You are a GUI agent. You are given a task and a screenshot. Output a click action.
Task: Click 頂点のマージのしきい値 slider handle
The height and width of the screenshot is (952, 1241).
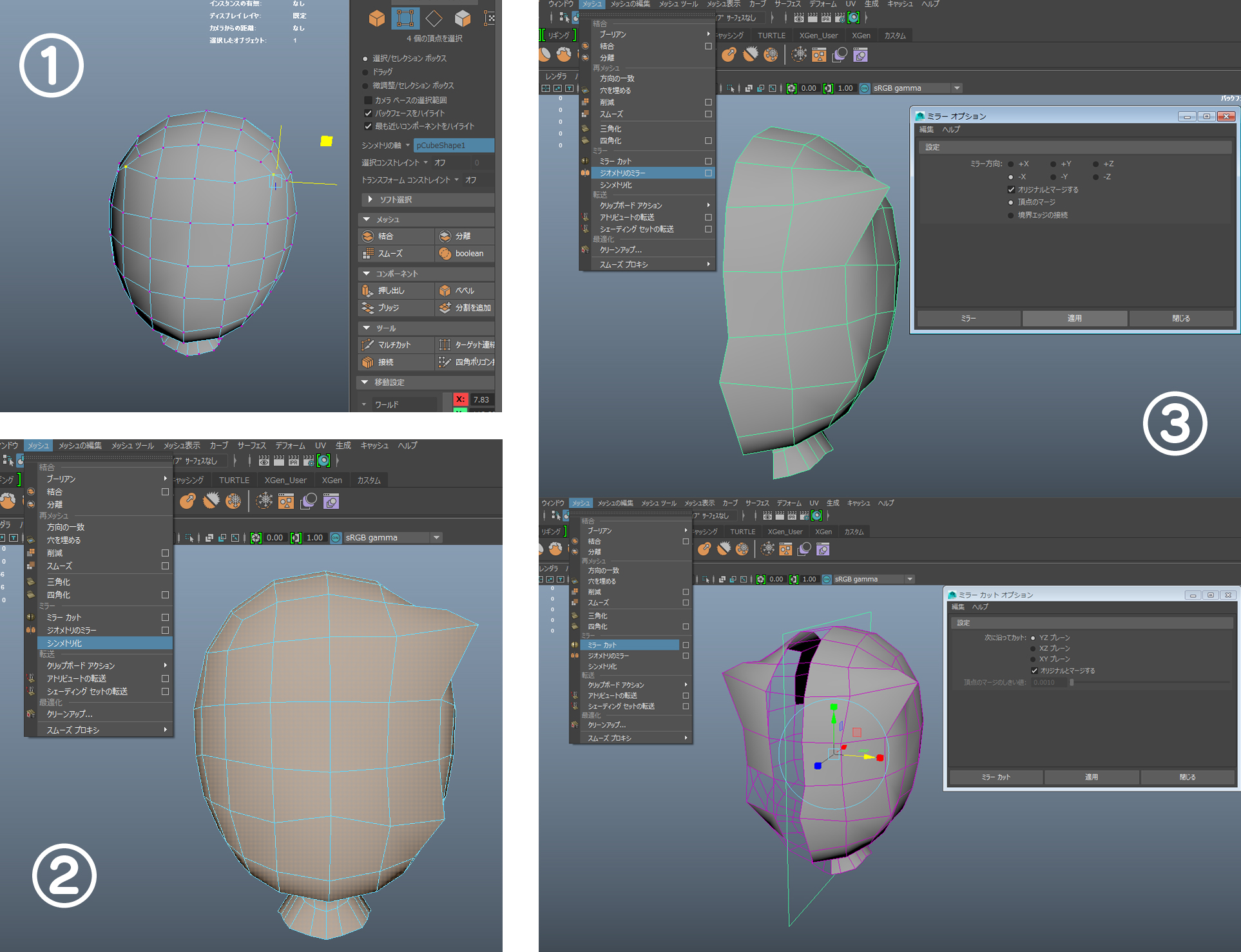click(1072, 682)
